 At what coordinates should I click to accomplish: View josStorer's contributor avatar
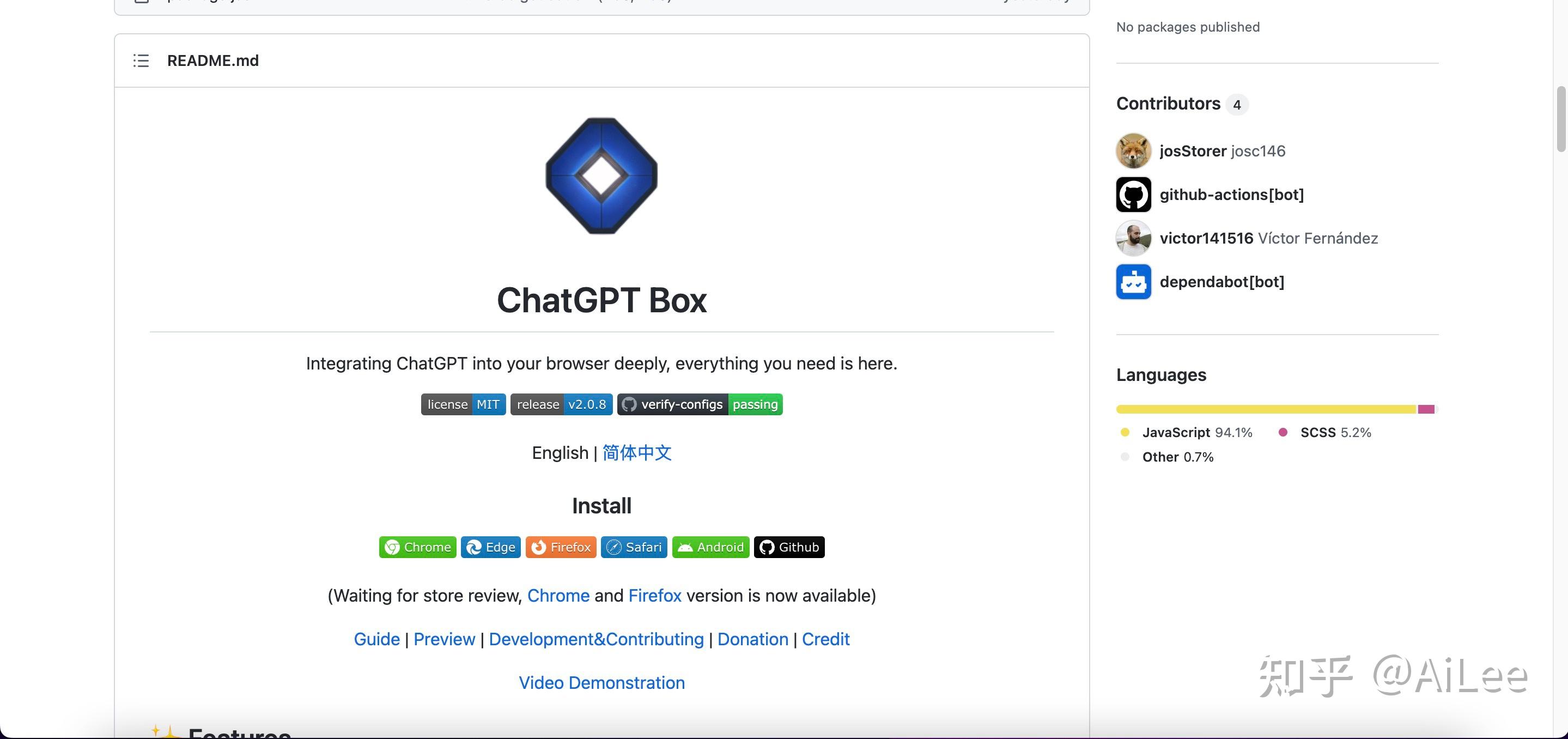tap(1133, 150)
